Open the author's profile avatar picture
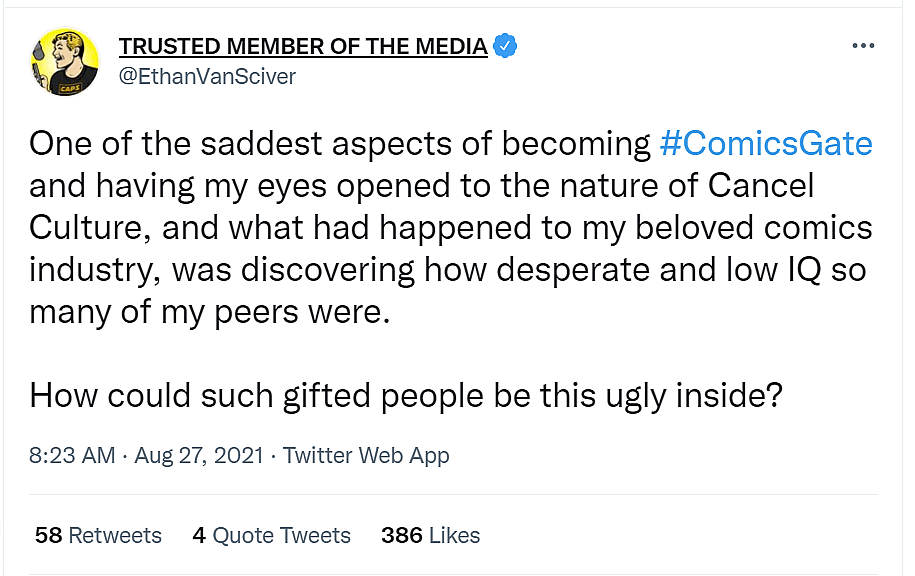This screenshot has width=915, height=576. pos(64,62)
